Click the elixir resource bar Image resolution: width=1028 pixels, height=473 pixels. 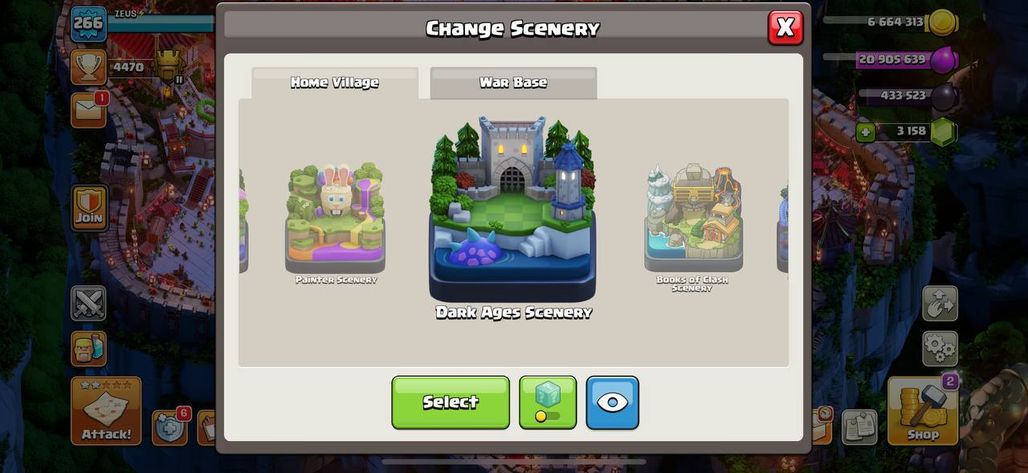(x=906, y=59)
